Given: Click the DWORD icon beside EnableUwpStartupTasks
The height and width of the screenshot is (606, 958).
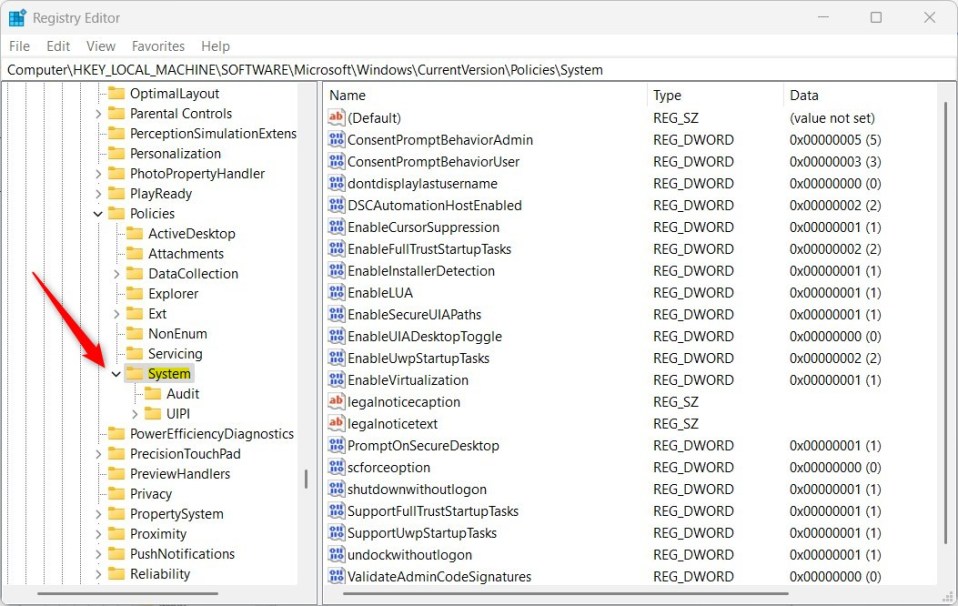Looking at the screenshot, I should 337,358.
